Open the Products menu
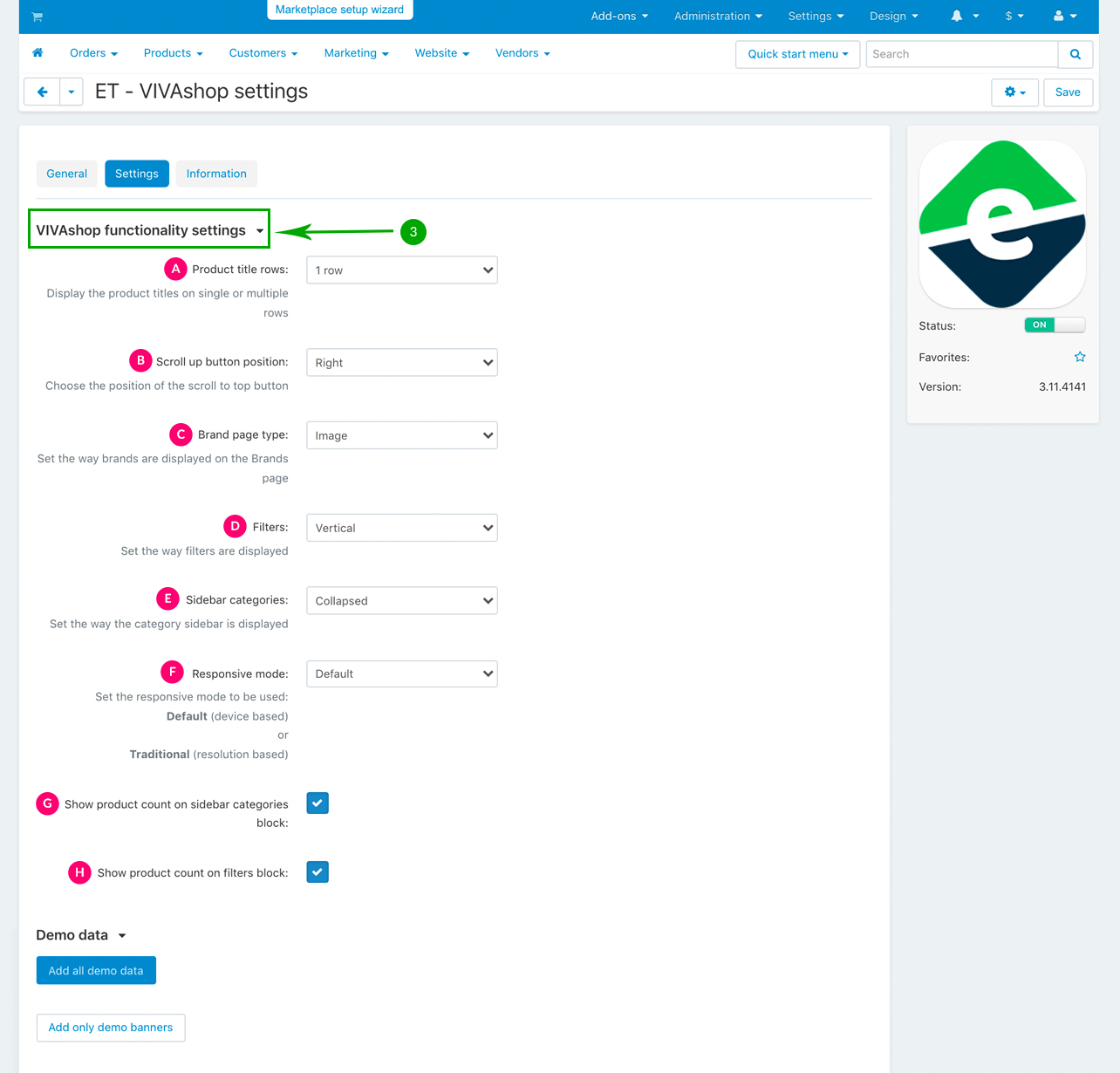This screenshot has width=1120, height=1073. click(x=173, y=53)
